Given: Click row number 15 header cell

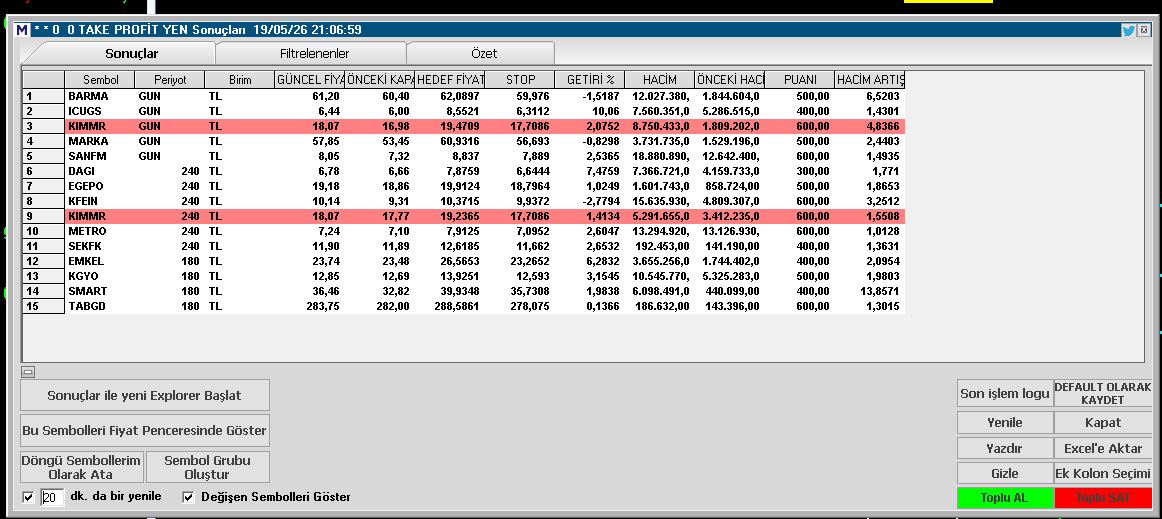Looking at the screenshot, I should coord(44,306).
